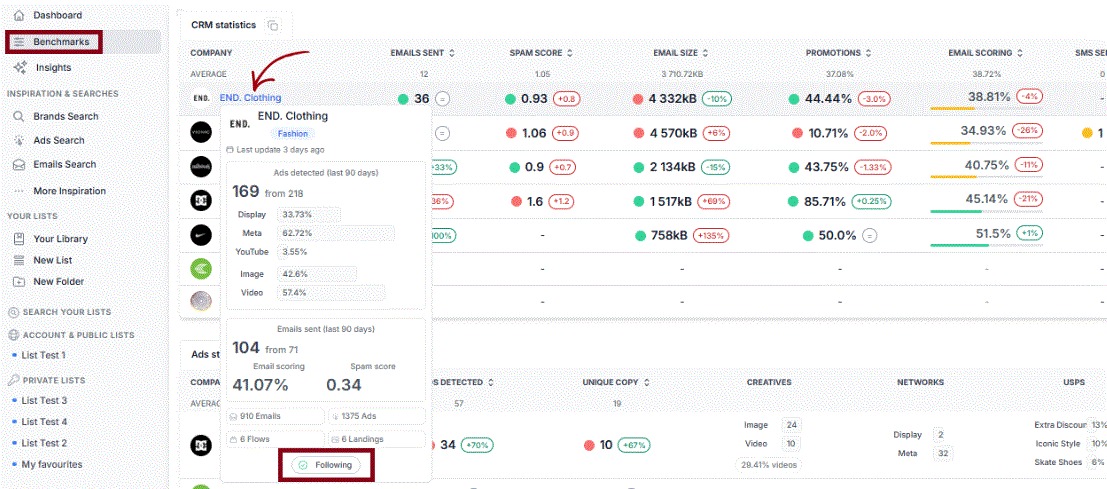The image size is (1107, 489).
Task: Select the CRM statistics tab
Action: tap(224, 25)
